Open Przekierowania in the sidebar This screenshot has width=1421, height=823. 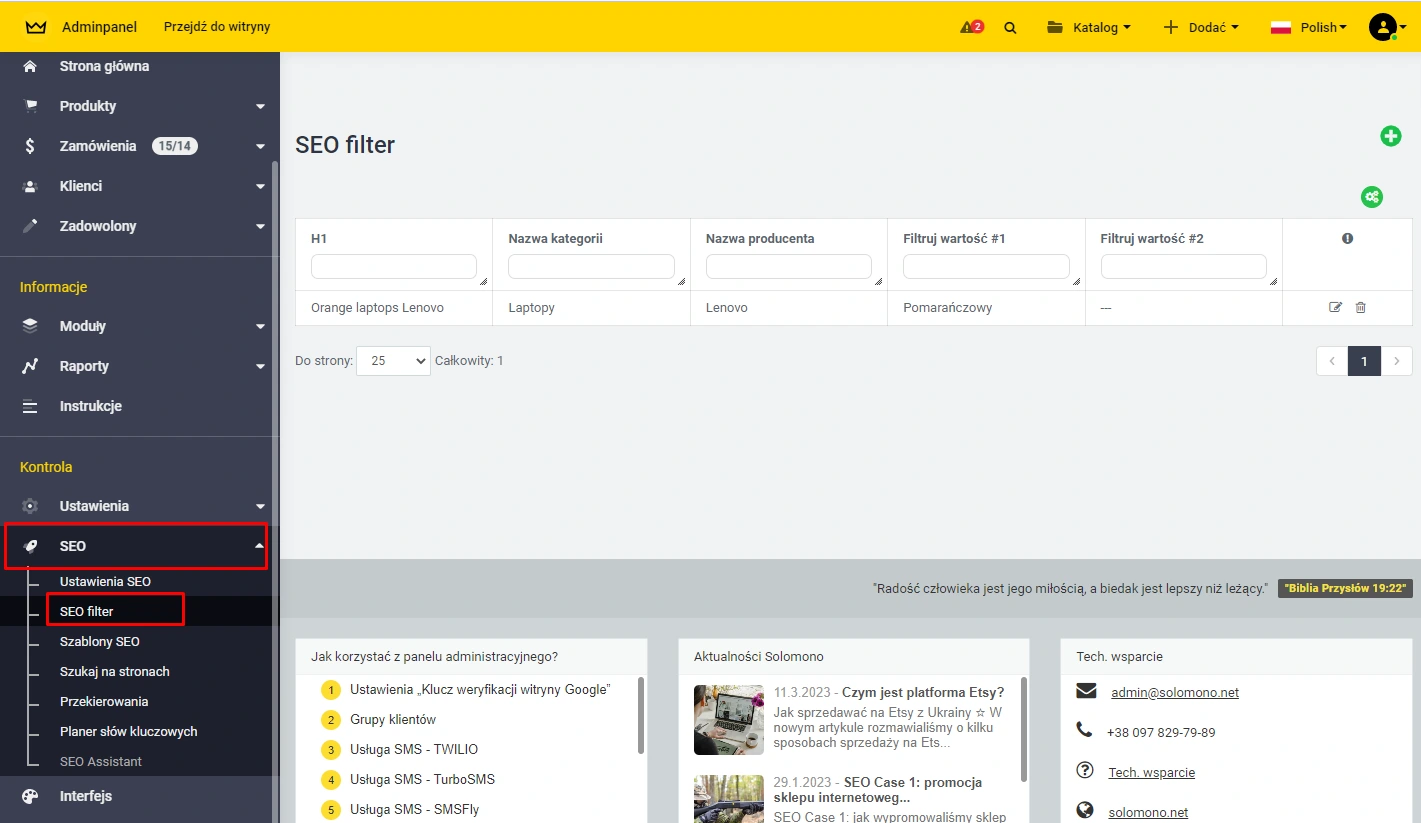pyautogui.click(x=106, y=701)
